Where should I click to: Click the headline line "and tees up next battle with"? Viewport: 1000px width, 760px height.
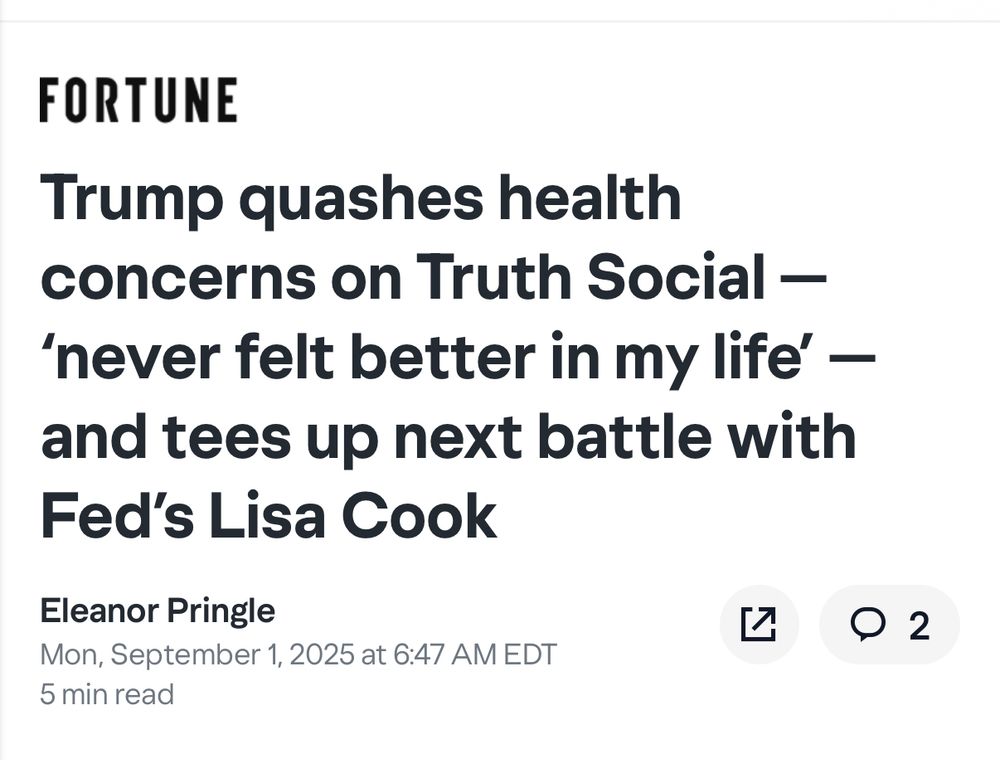pos(448,438)
